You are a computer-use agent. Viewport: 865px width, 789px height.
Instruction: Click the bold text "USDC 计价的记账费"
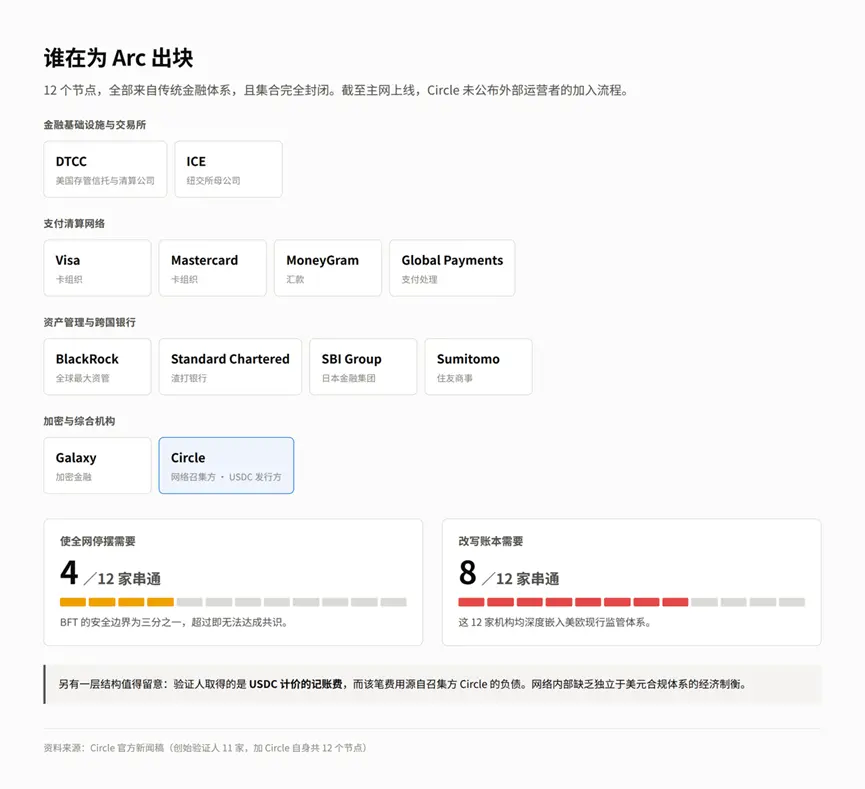296,684
